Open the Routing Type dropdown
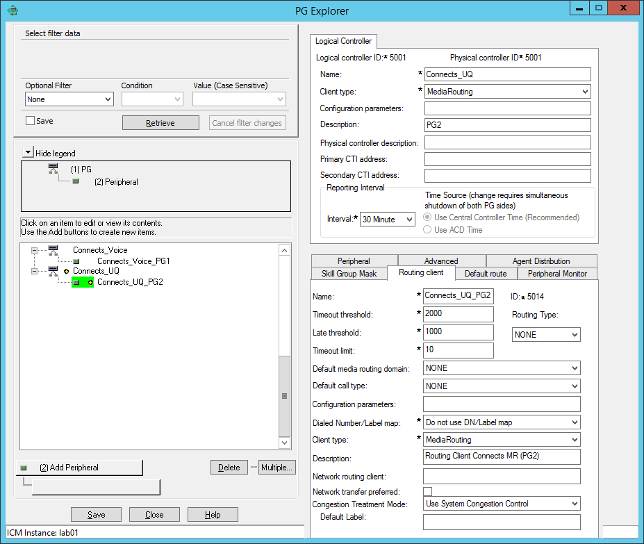This screenshot has width=644, height=544. pos(575,335)
